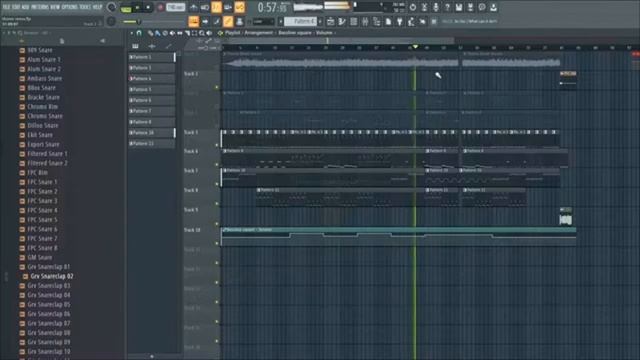Open the FILE menu

[x=6, y=7]
